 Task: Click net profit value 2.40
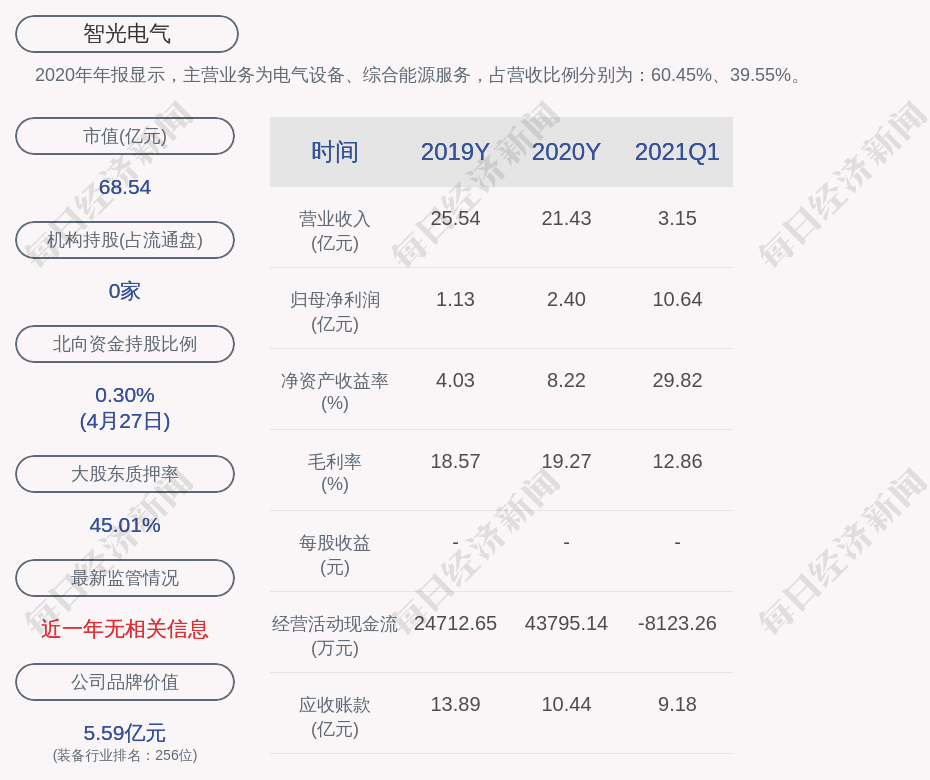[566, 299]
